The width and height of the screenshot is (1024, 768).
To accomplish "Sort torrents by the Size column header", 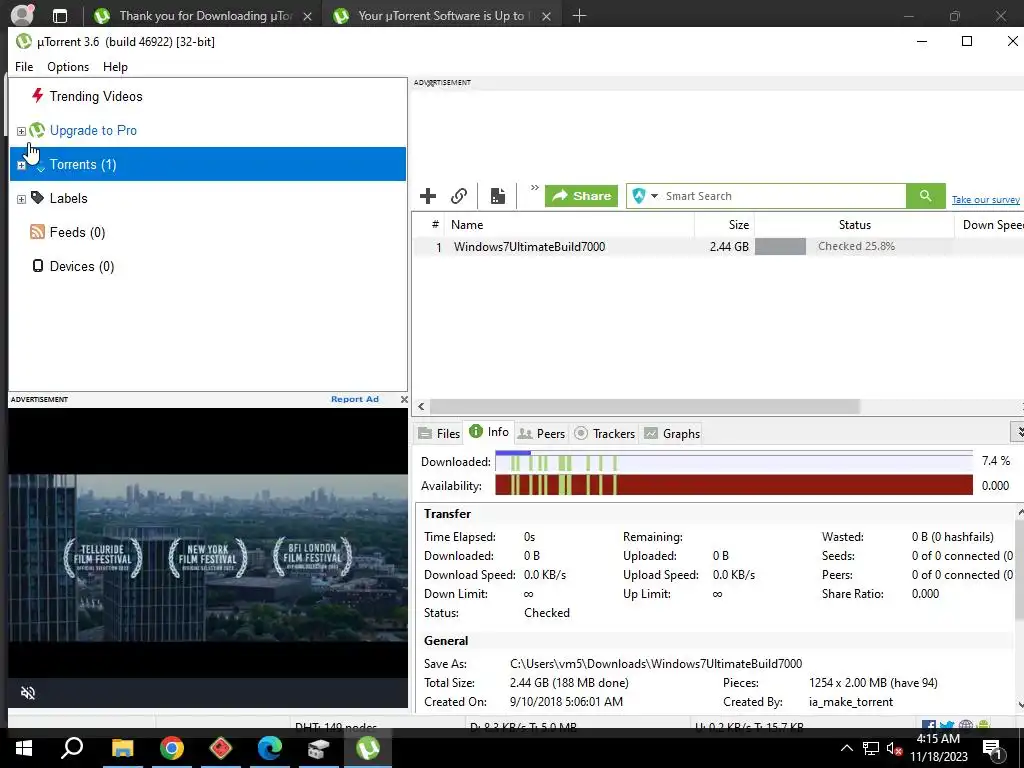I will [724, 225].
